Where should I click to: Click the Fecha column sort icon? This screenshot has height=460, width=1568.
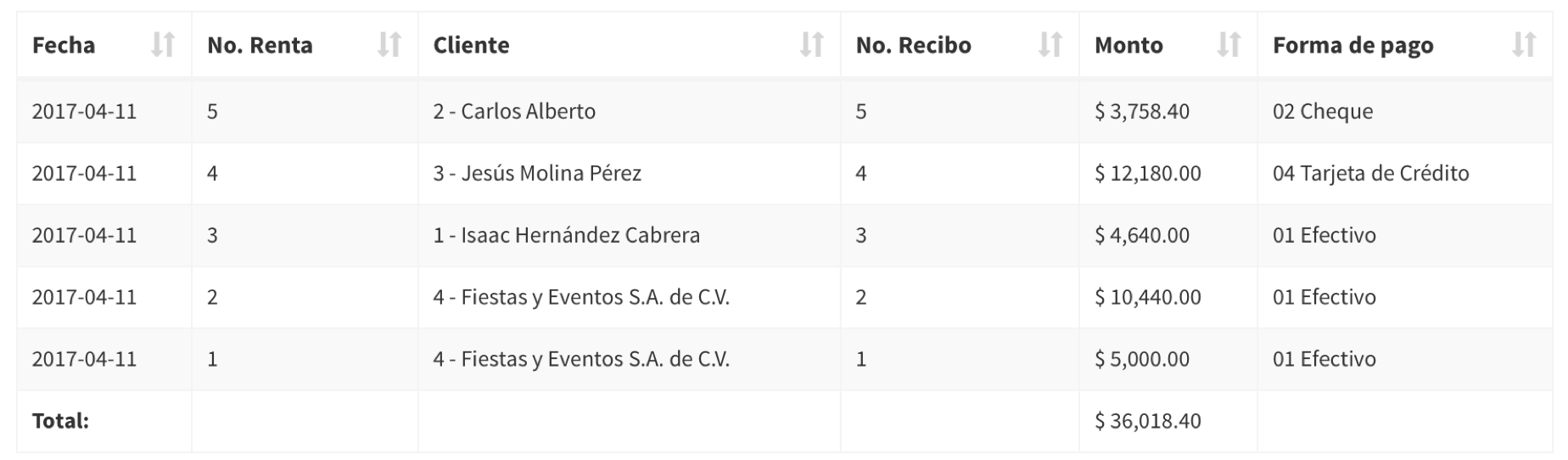coord(162,44)
